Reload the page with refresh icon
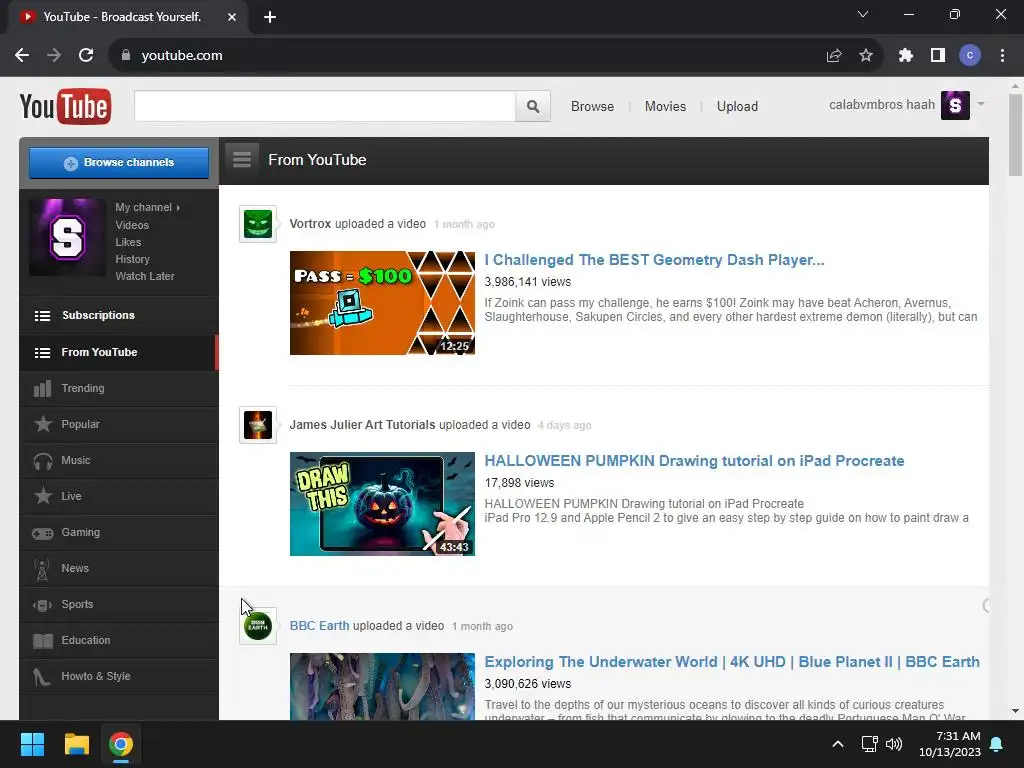Viewport: 1024px width, 768px height. [x=86, y=56]
